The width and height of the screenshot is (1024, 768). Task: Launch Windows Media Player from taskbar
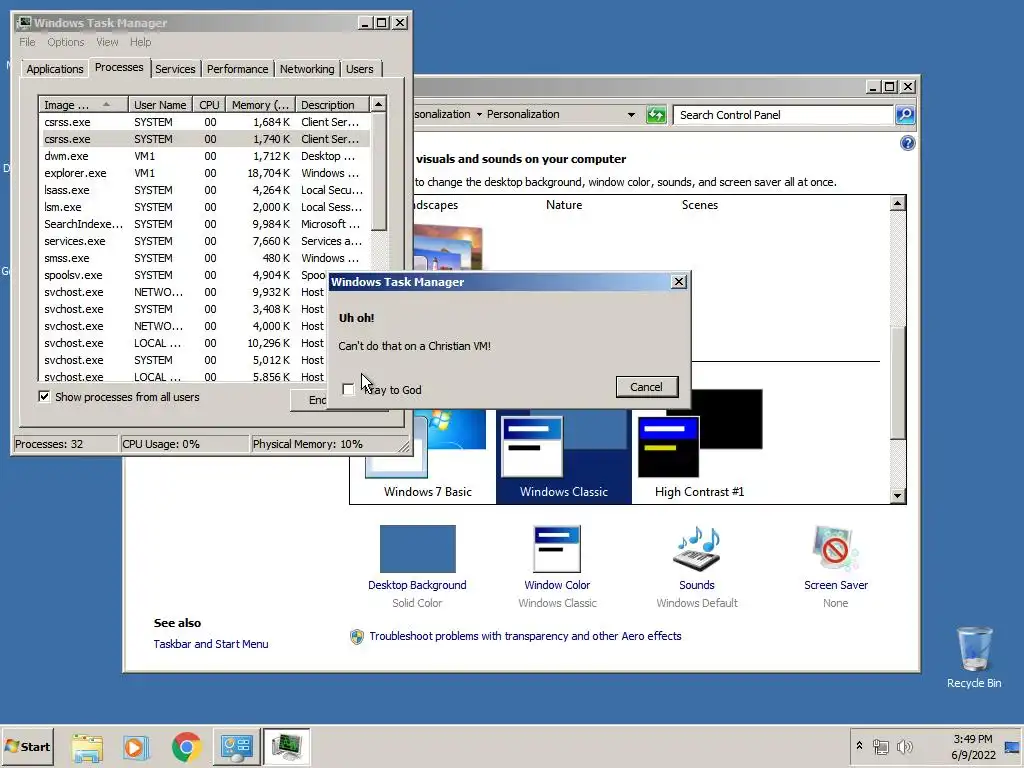pyautogui.click(x=136, y=747)
